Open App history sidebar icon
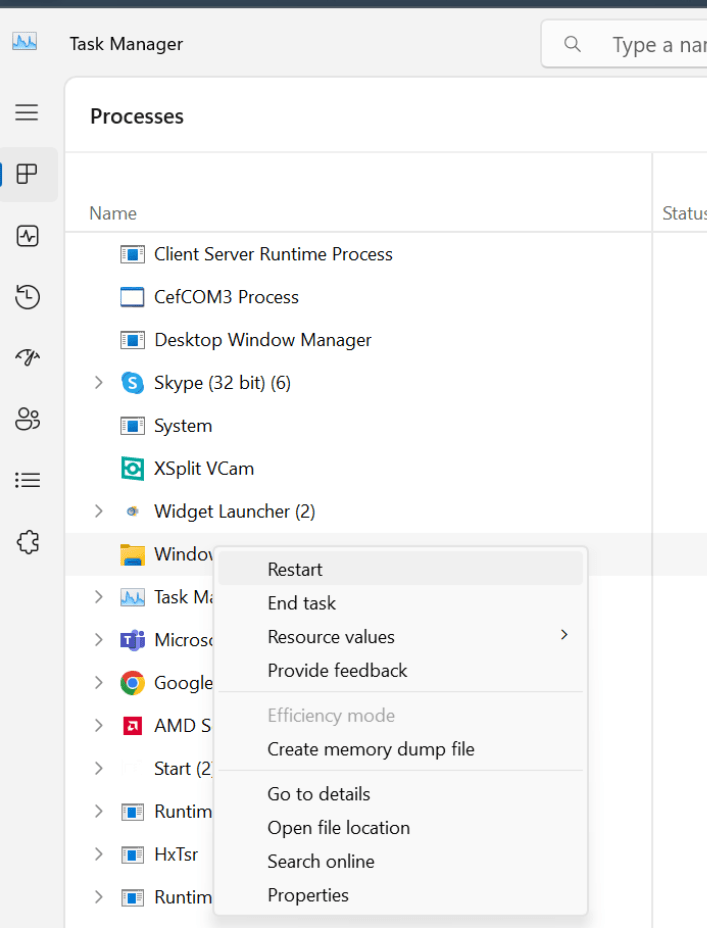Image resolution: width=707 pixels, height=928 pixels. point(27,297)
